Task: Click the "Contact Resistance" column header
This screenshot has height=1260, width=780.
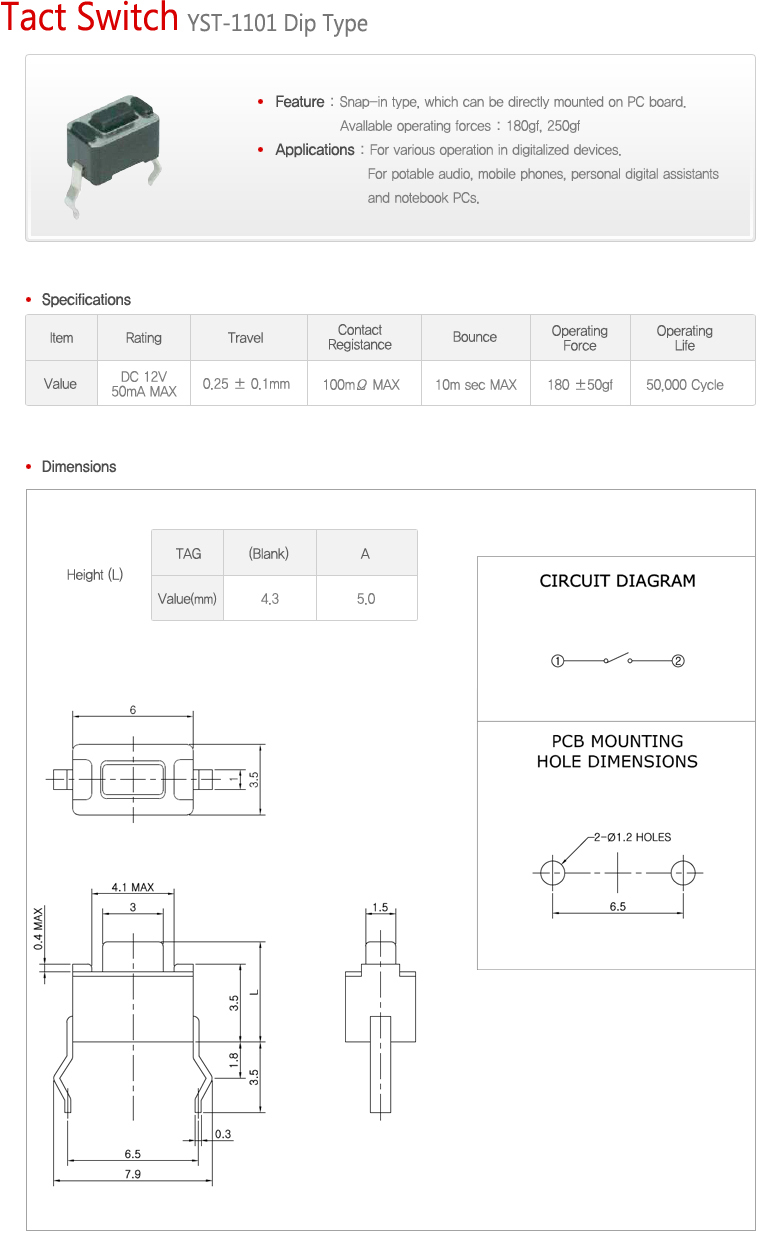Action: coord(360,338)
